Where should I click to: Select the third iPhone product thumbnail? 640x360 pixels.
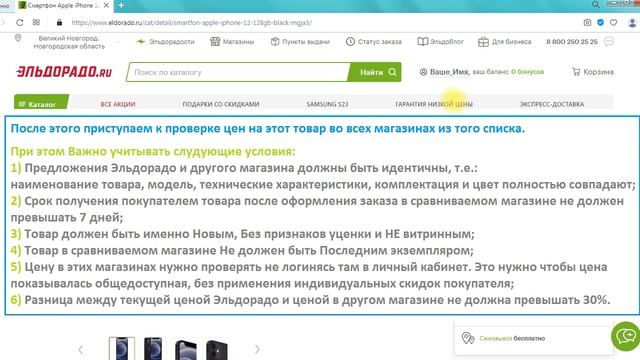[185, 349]
